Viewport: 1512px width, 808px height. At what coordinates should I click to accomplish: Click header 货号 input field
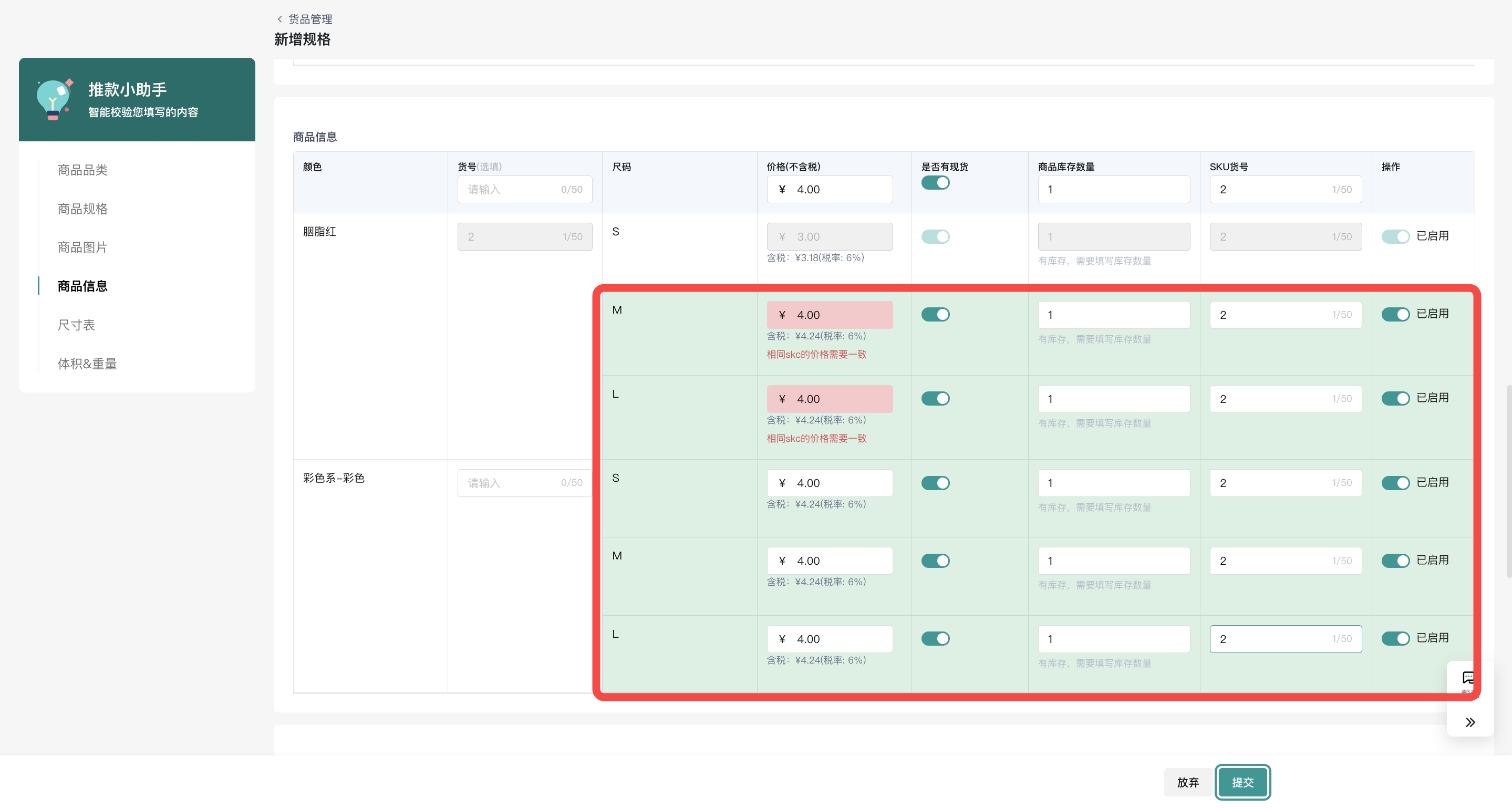click(x=525, y=190)
